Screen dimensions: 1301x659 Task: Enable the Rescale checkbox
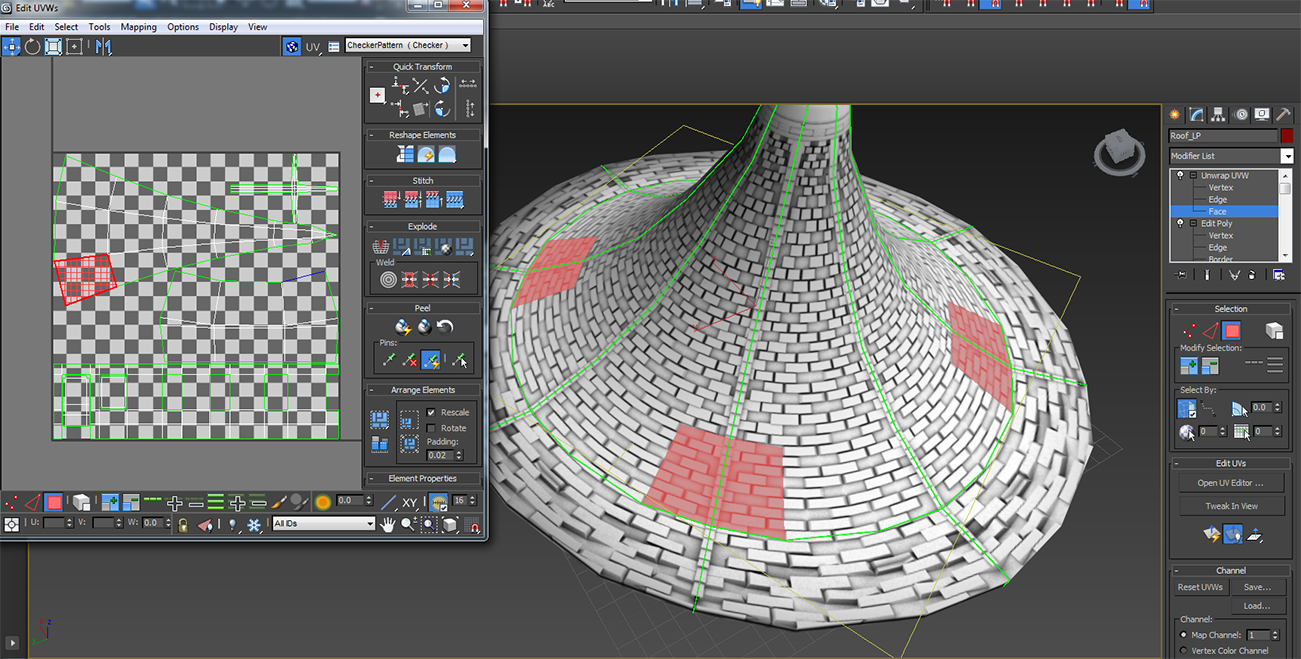point(431,412)
